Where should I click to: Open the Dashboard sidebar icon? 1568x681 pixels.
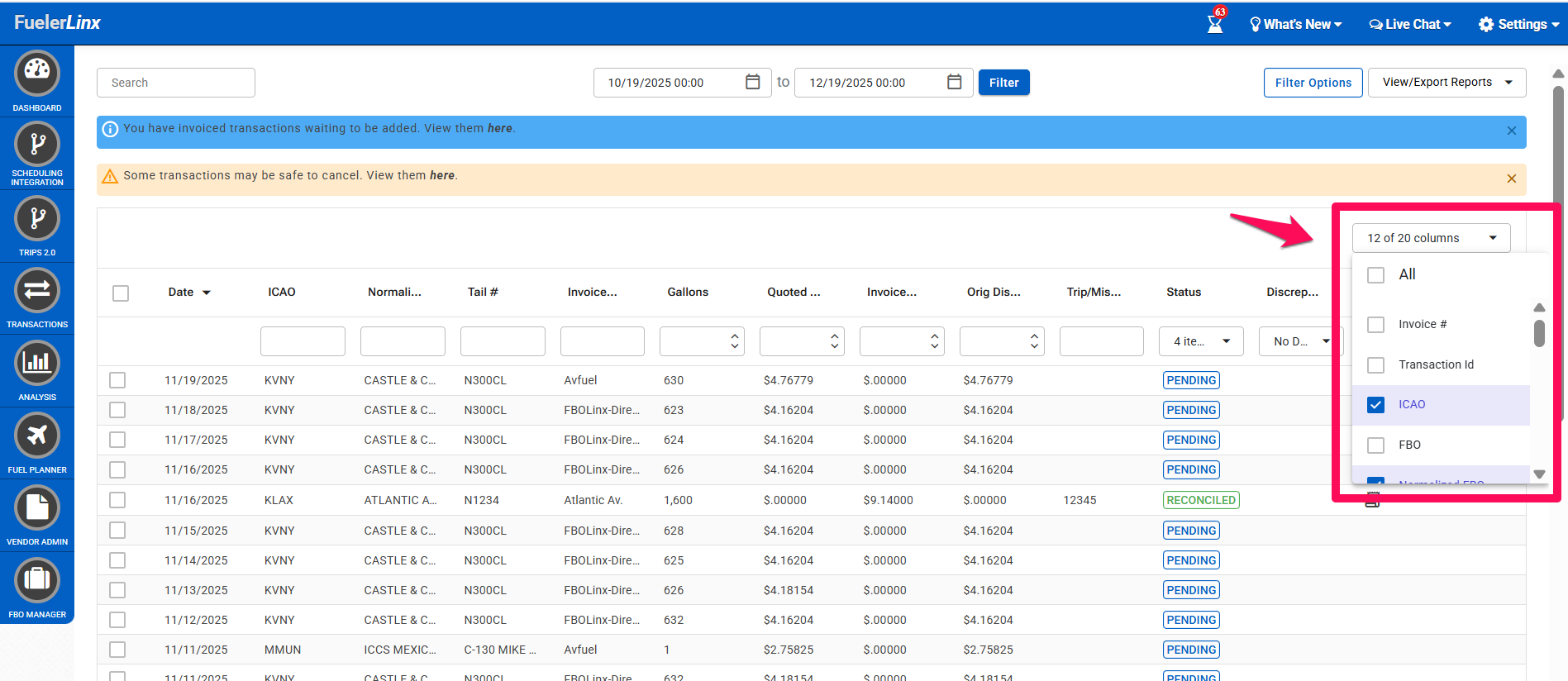click(x=37, y=74)
